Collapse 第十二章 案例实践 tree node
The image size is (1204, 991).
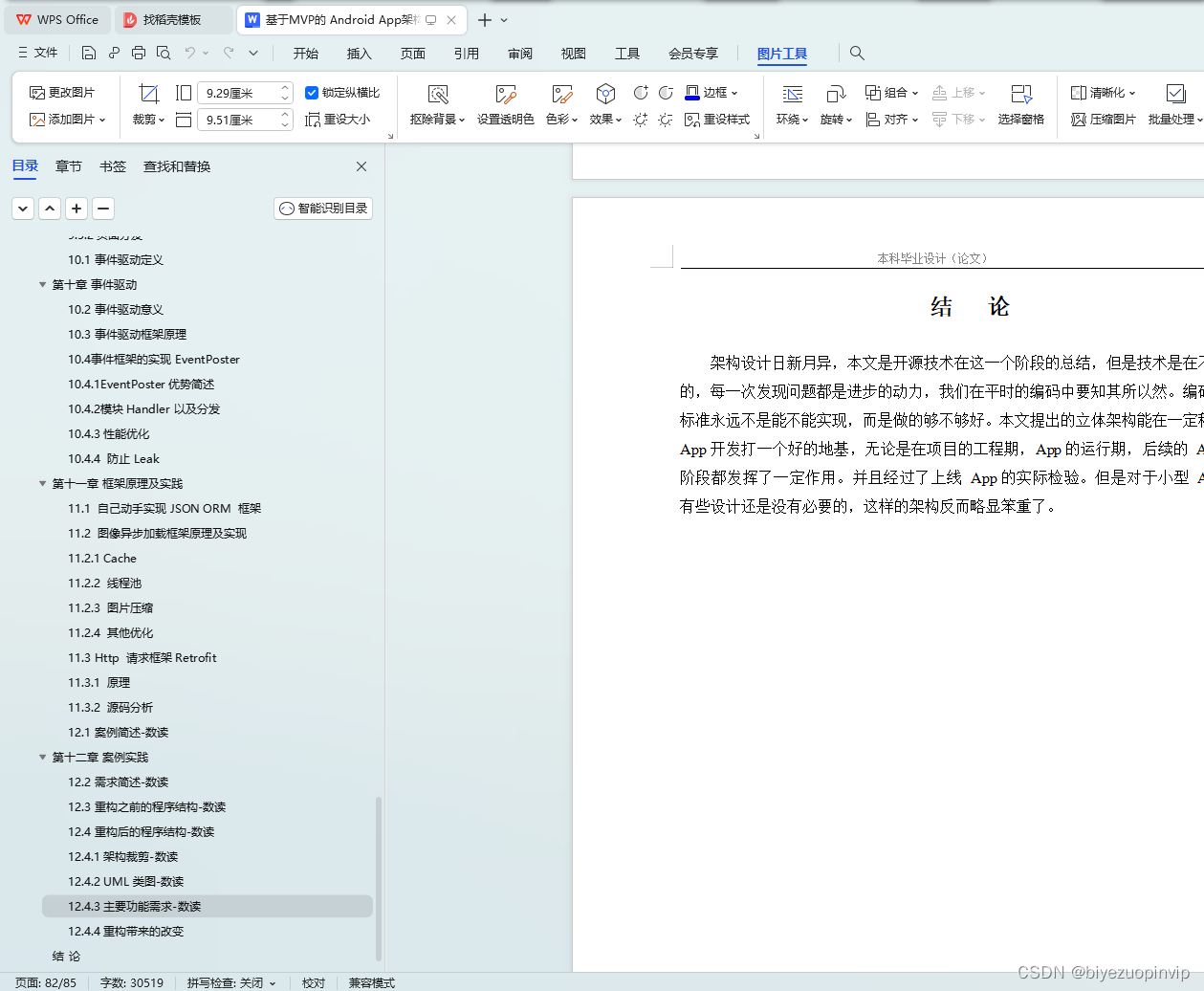[x=42, y=758]
